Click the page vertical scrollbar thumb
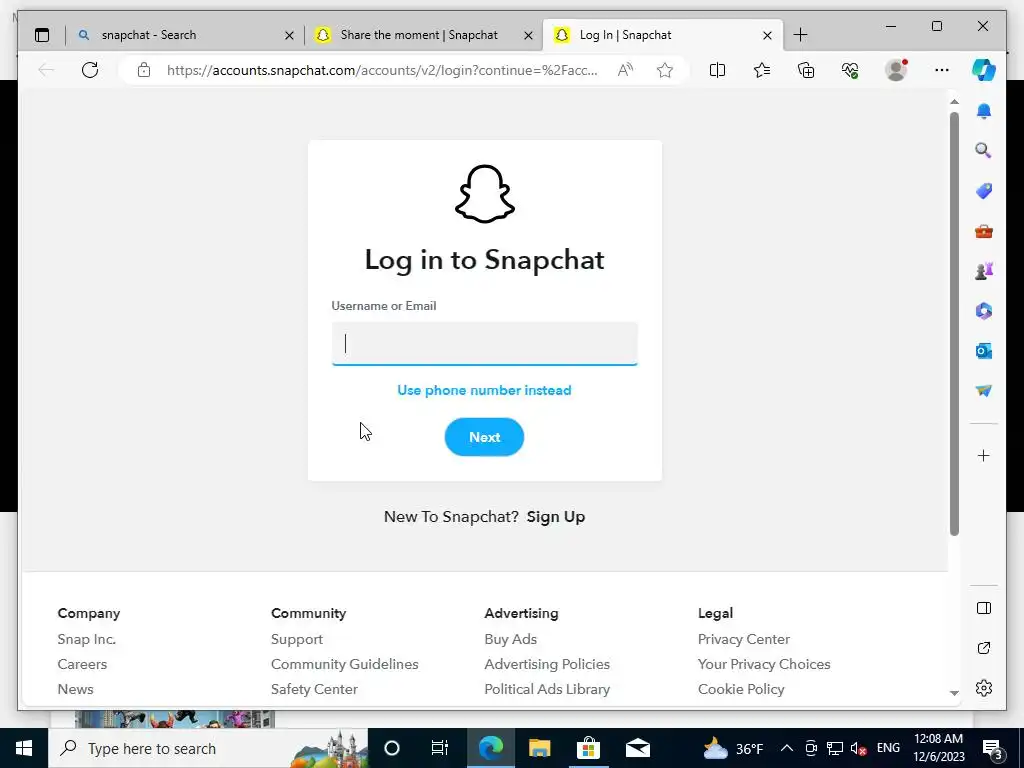The image size is (1024, 768). click(954, 324)
